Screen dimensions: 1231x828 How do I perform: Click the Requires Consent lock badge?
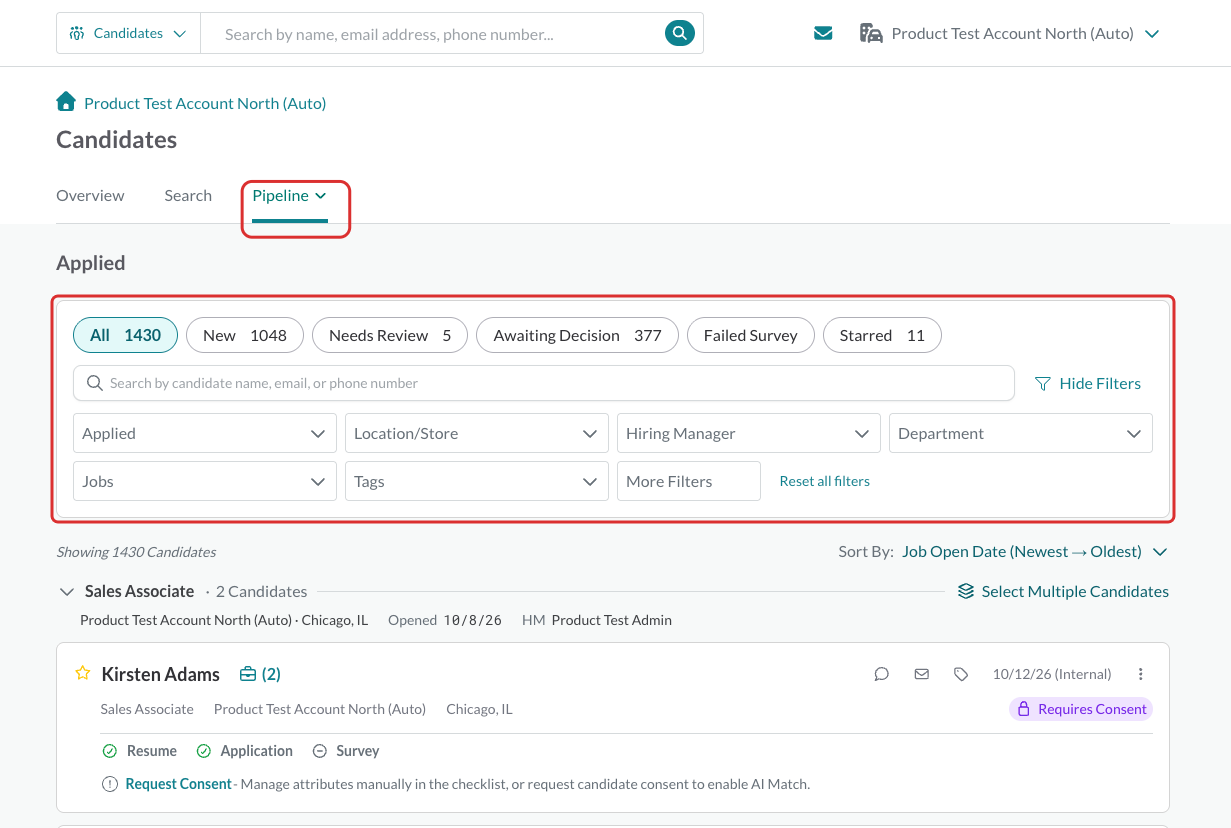coord(1081,709)
